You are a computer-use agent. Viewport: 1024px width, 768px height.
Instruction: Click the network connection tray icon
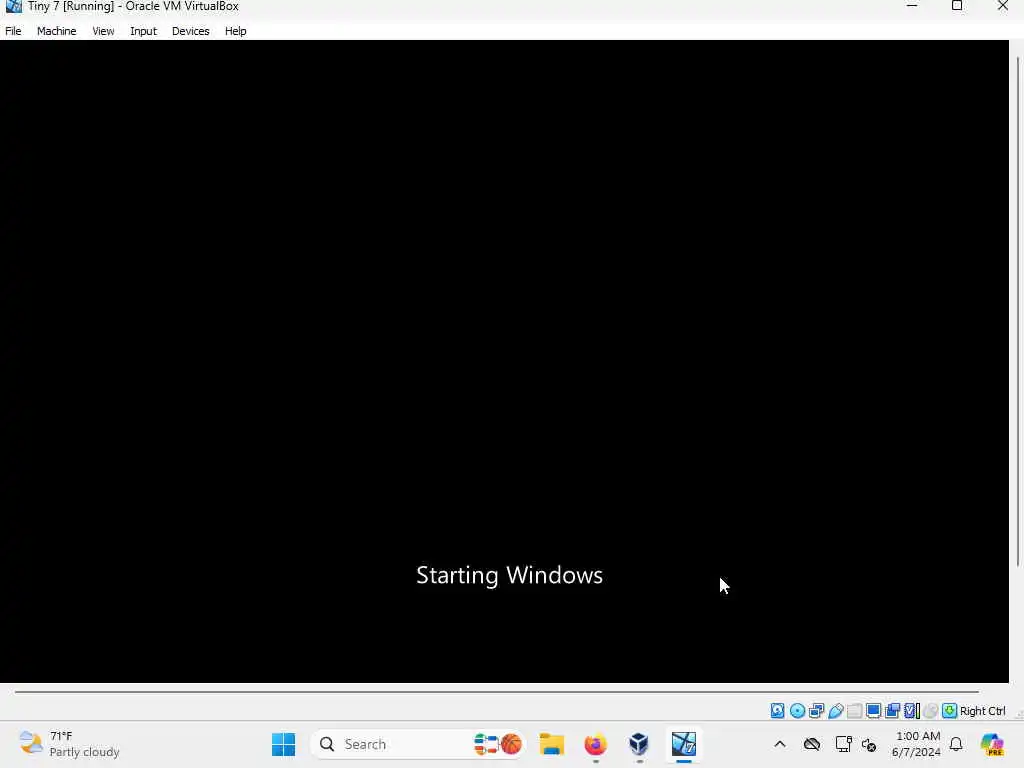[843, 744]
